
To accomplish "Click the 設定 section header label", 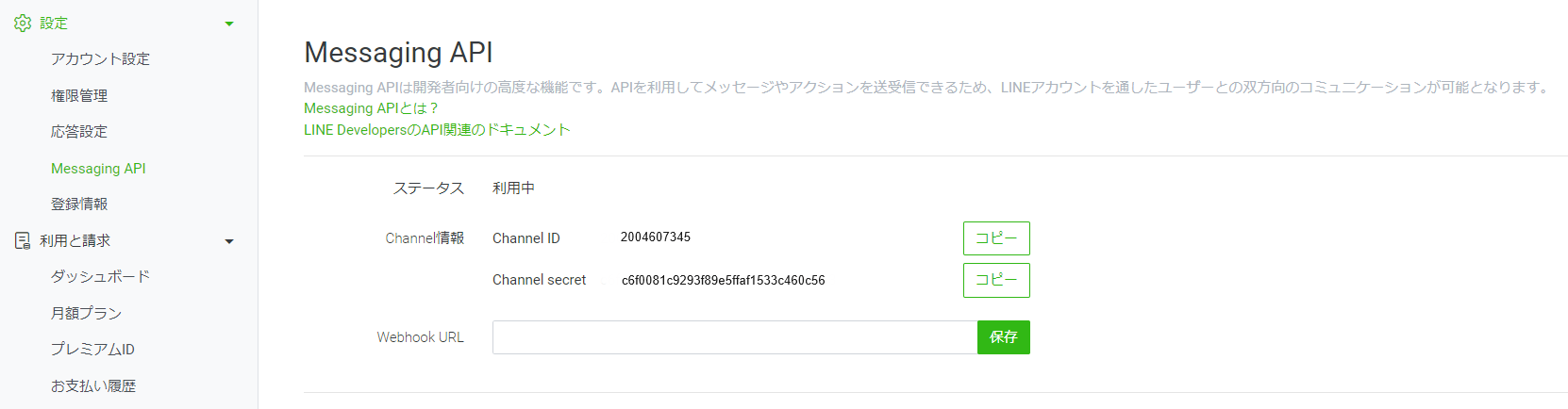I will (54, 23).
